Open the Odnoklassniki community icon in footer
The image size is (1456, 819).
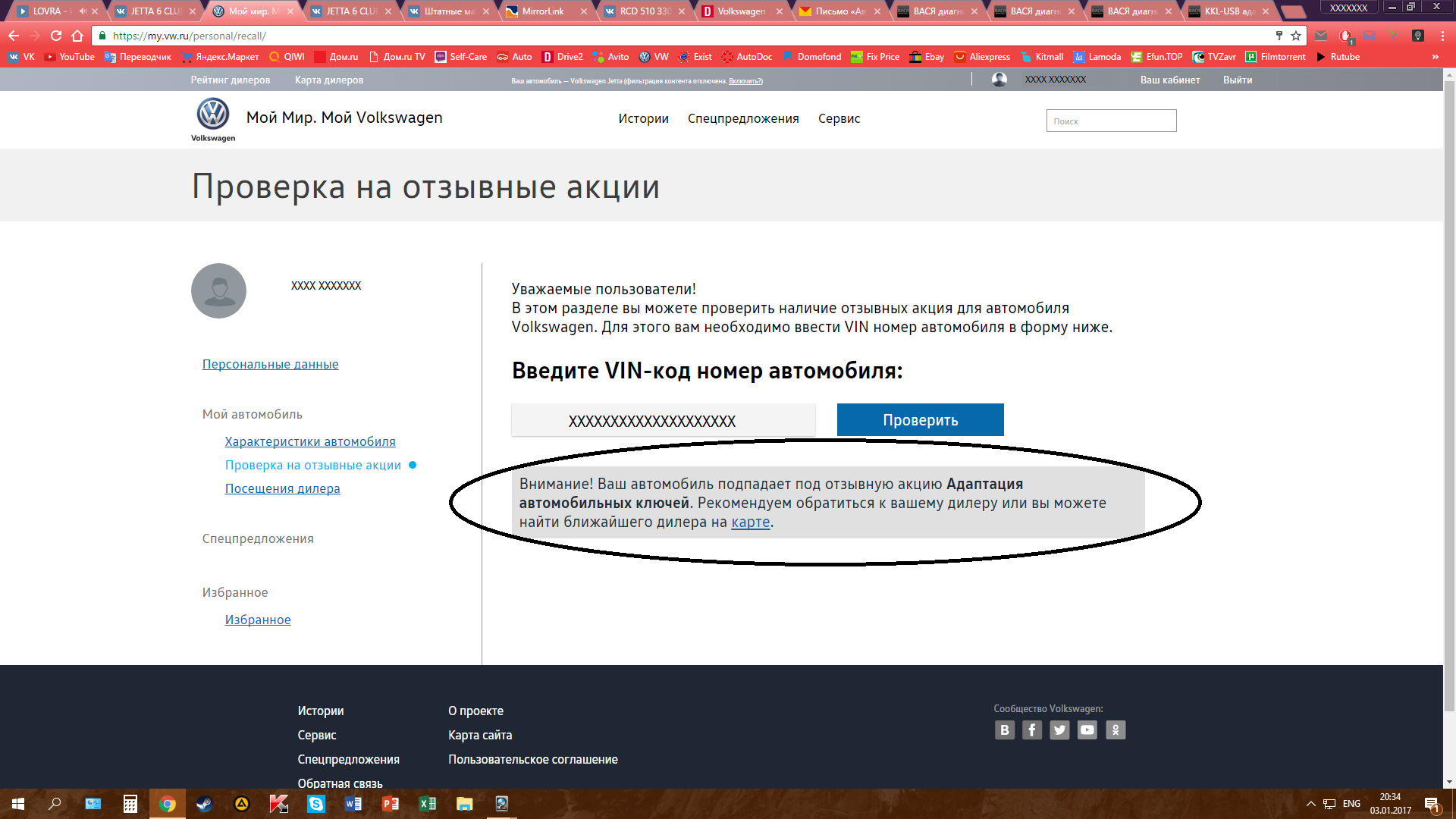point(1116,730)
